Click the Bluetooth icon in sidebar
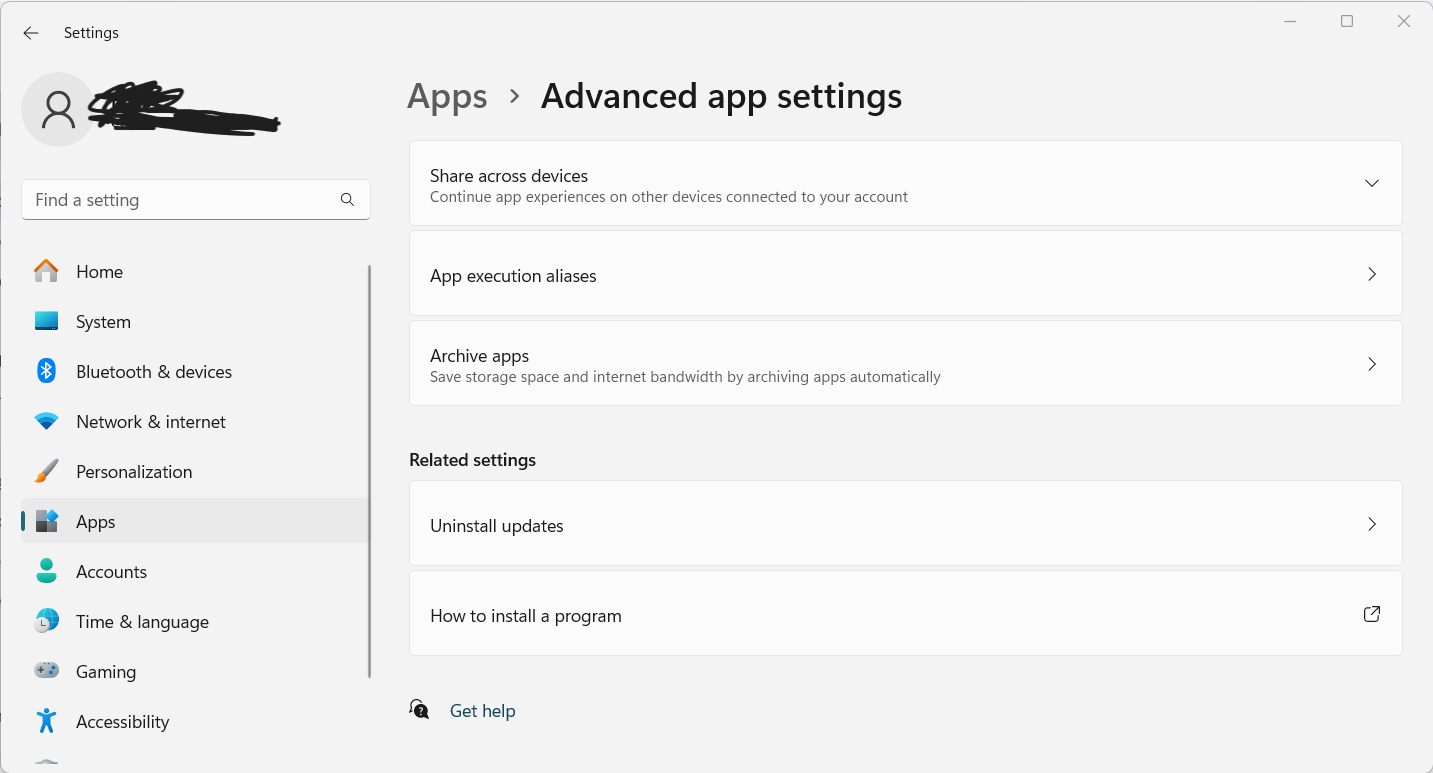 coord(46,371)
